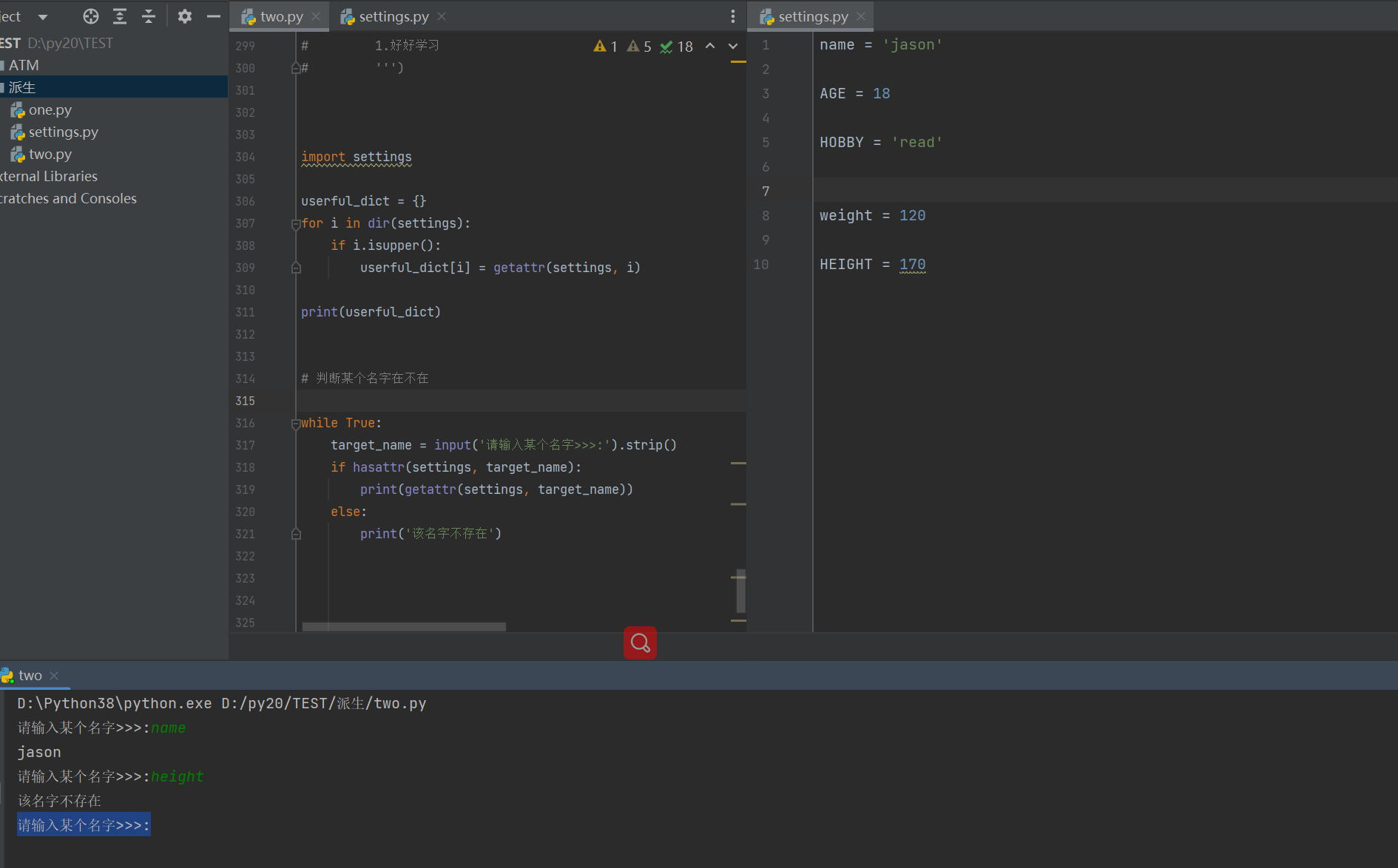Image resolution: width=1398 pixels, height=868 pixels.
Task: Switch to settings.py tab in left editor
Action: click(x=394, y=16)
